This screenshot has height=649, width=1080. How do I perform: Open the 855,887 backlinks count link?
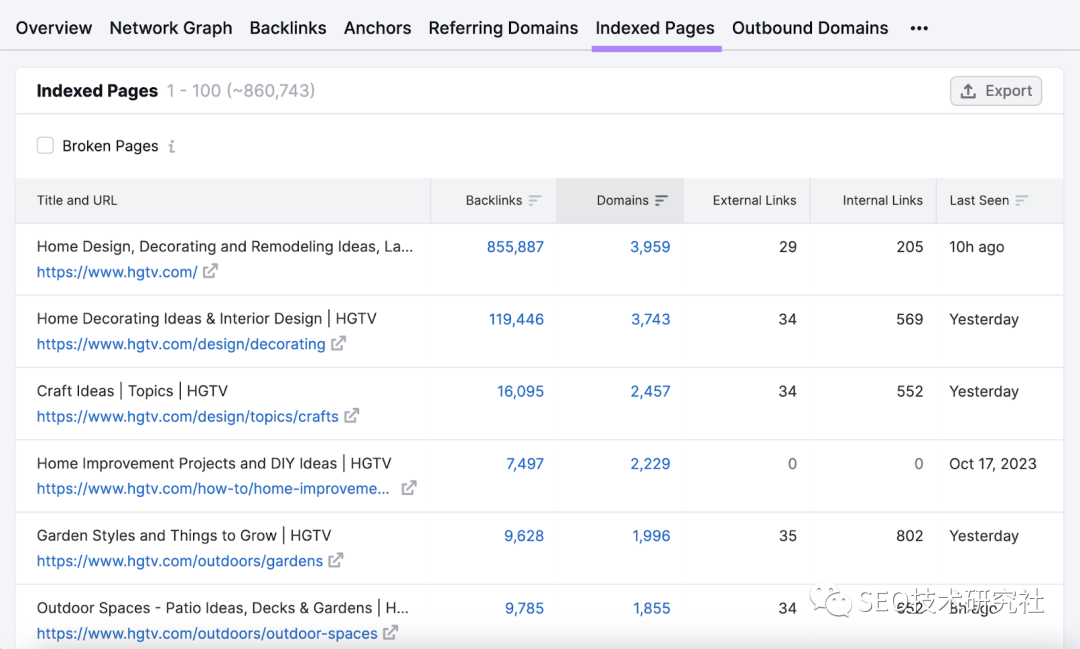coord(515,247)
